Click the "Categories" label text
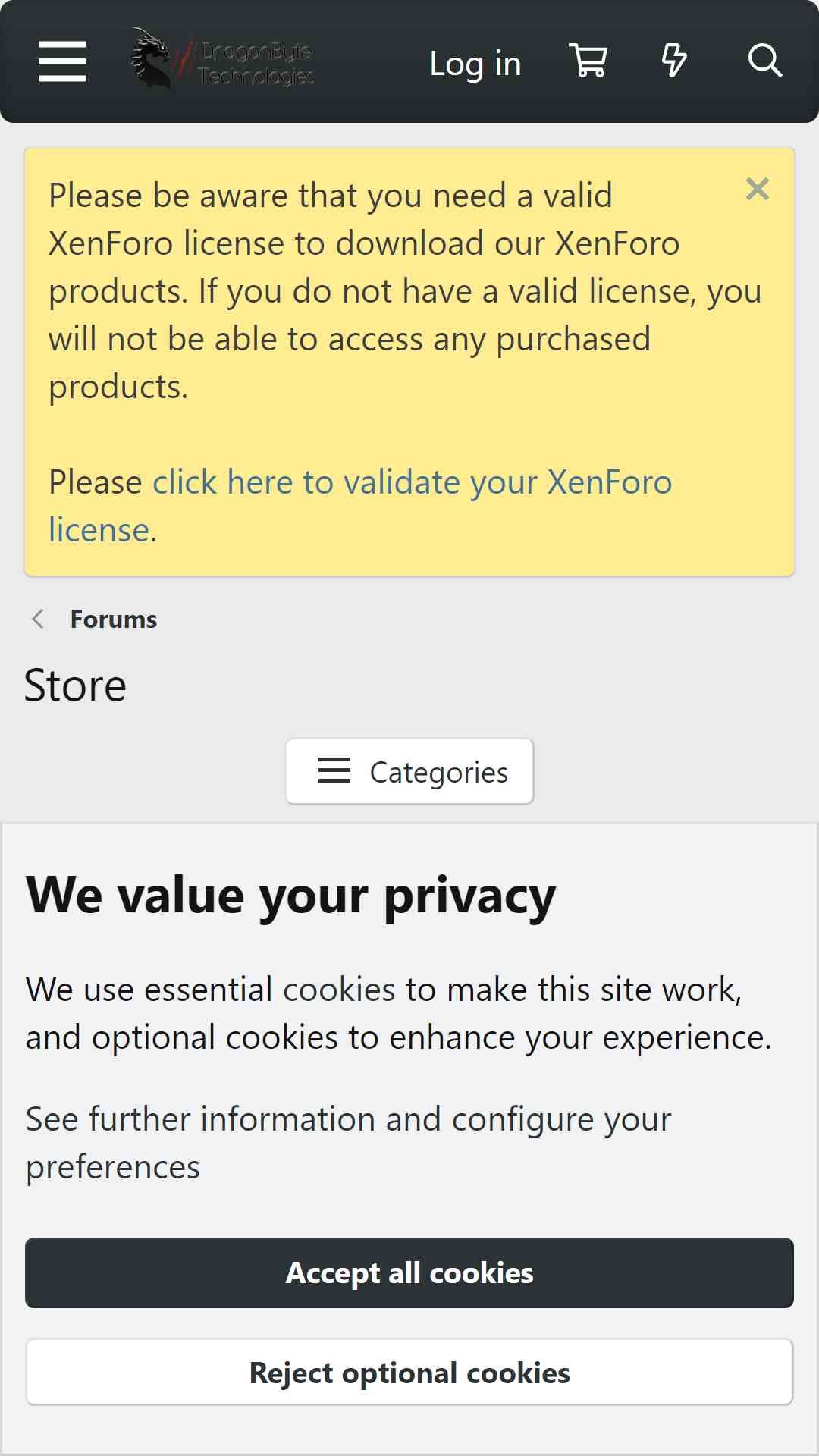 (439, 772)
